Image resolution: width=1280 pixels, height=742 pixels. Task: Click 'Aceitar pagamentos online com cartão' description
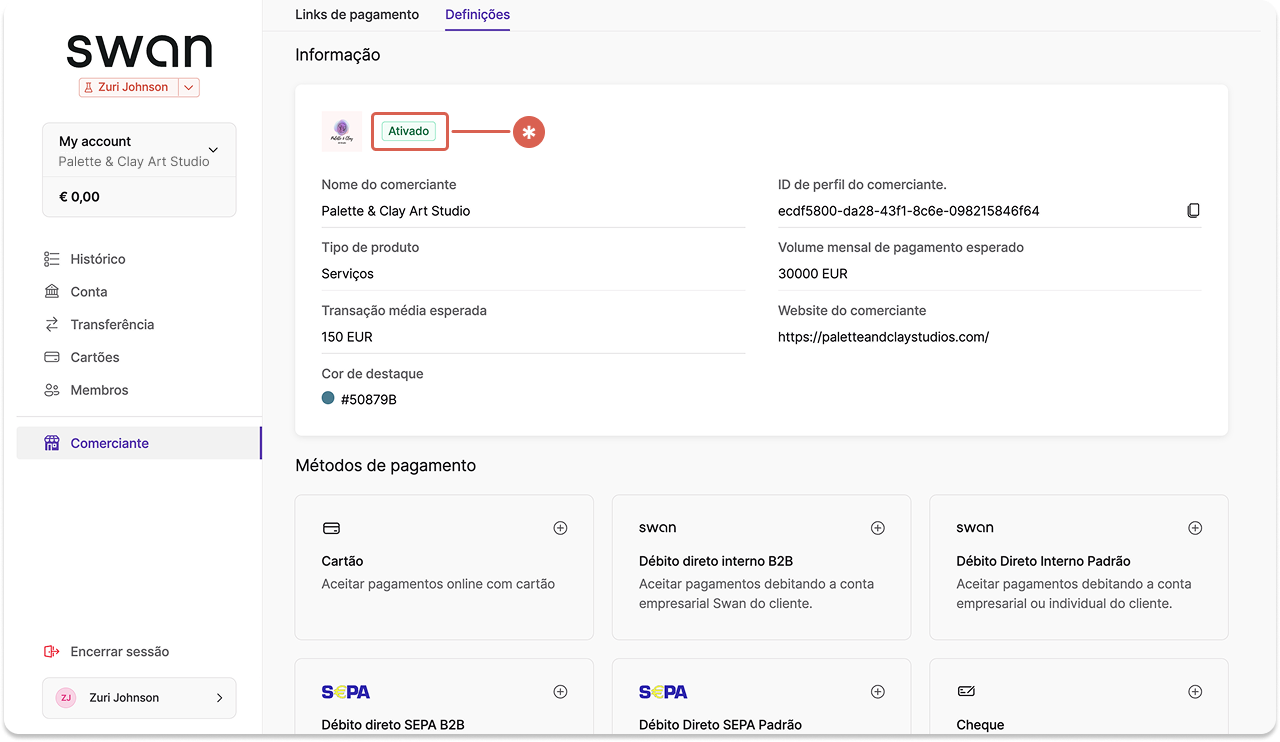438,584
